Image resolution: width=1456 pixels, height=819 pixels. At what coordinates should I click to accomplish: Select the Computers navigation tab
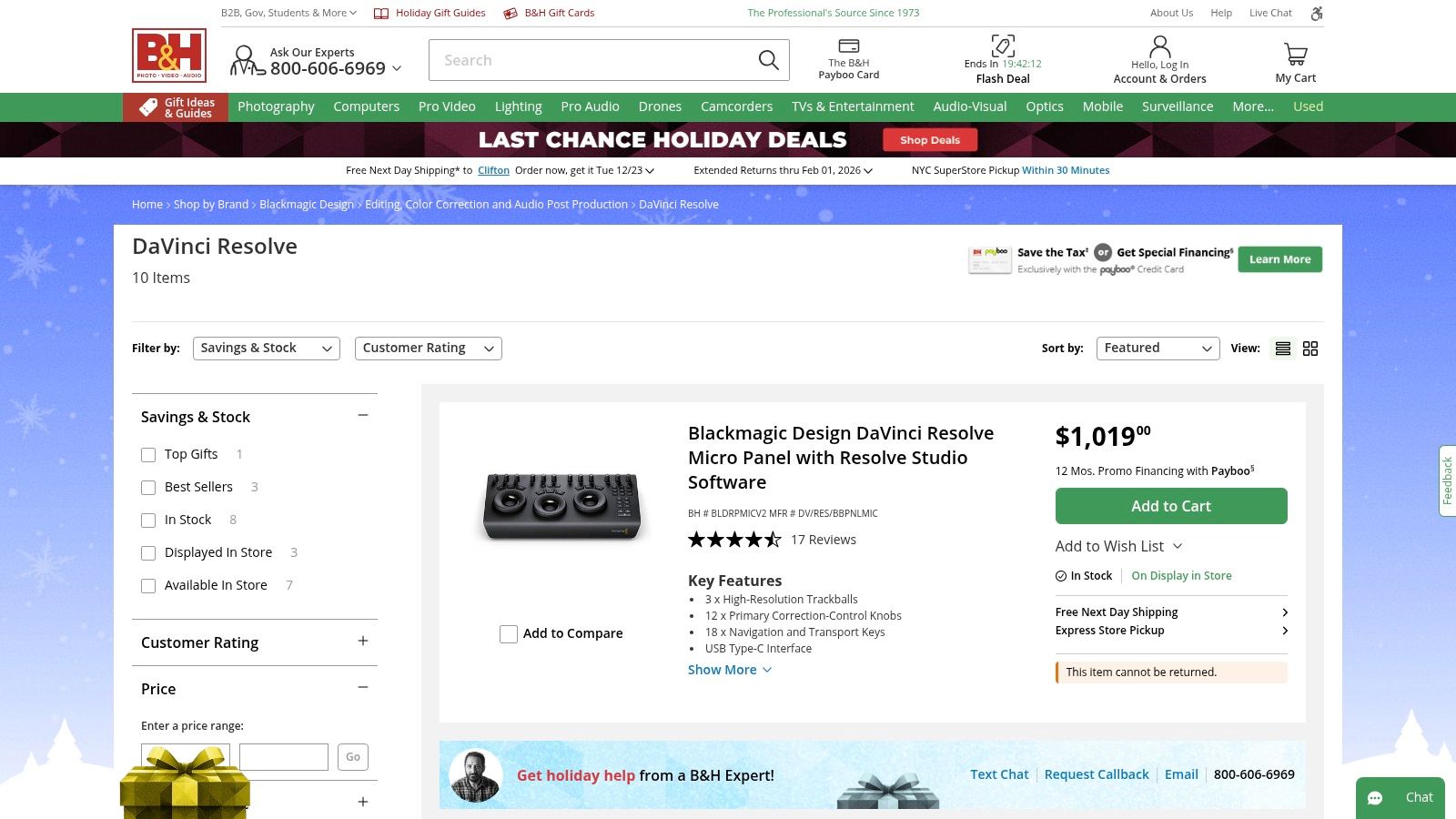coord(366,106)
